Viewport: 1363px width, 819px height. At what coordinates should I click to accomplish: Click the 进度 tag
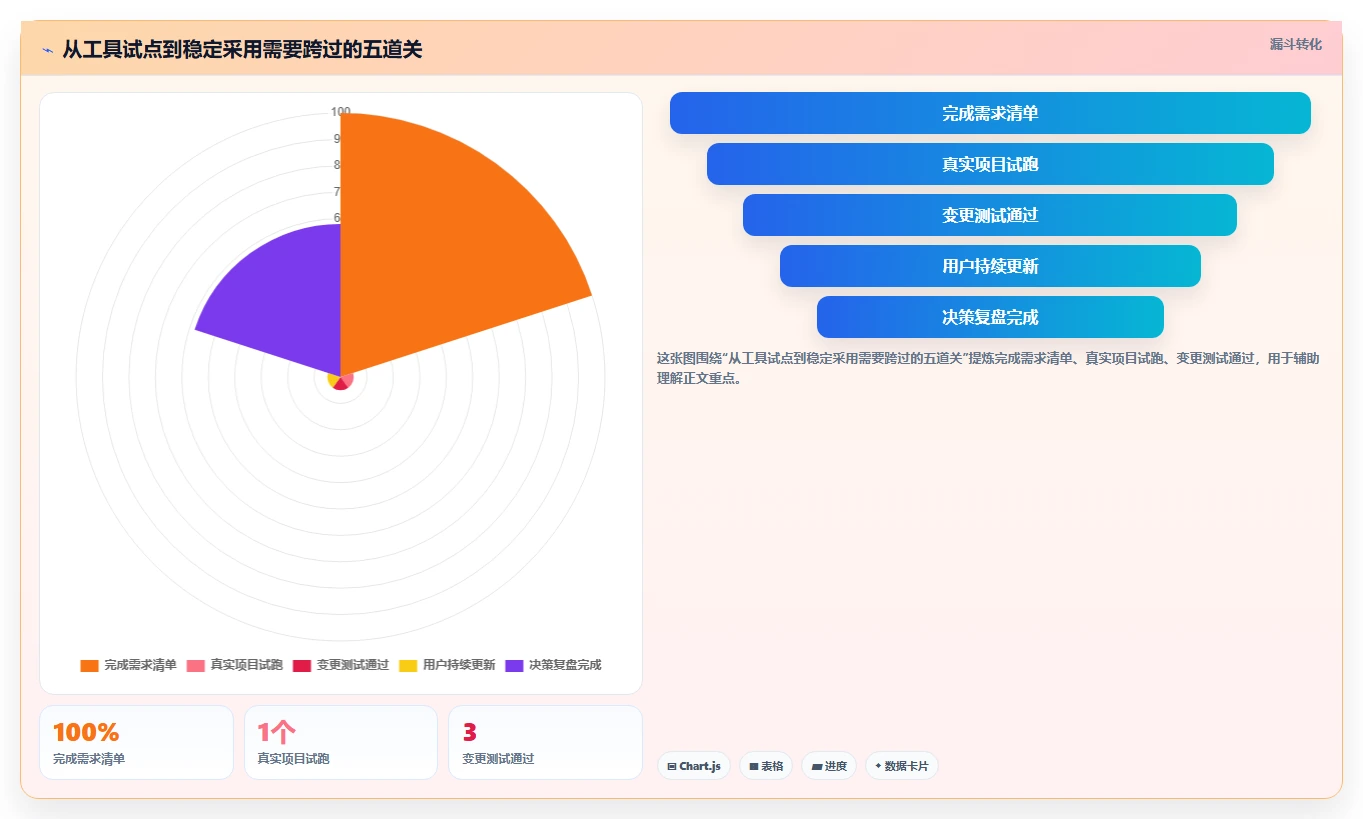click(x=829, y=766)
